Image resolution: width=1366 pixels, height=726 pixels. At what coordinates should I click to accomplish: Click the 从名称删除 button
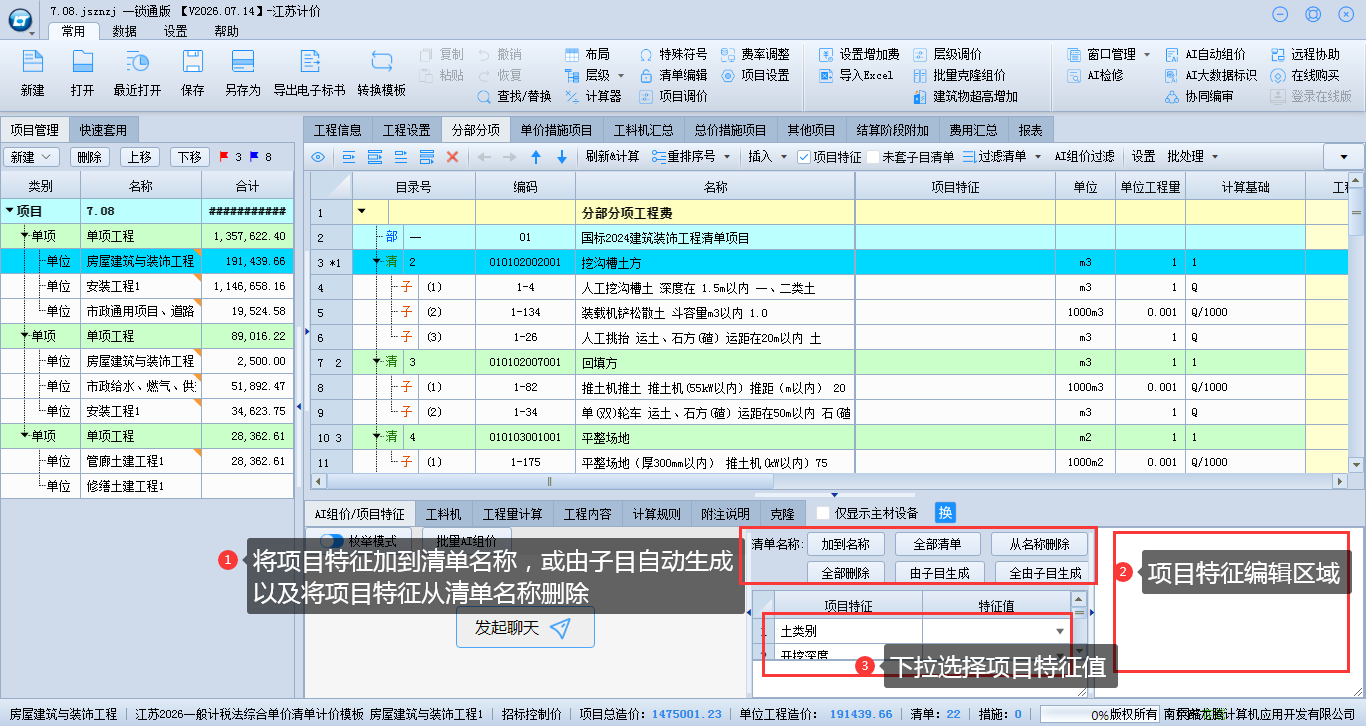coord(1040,544)
